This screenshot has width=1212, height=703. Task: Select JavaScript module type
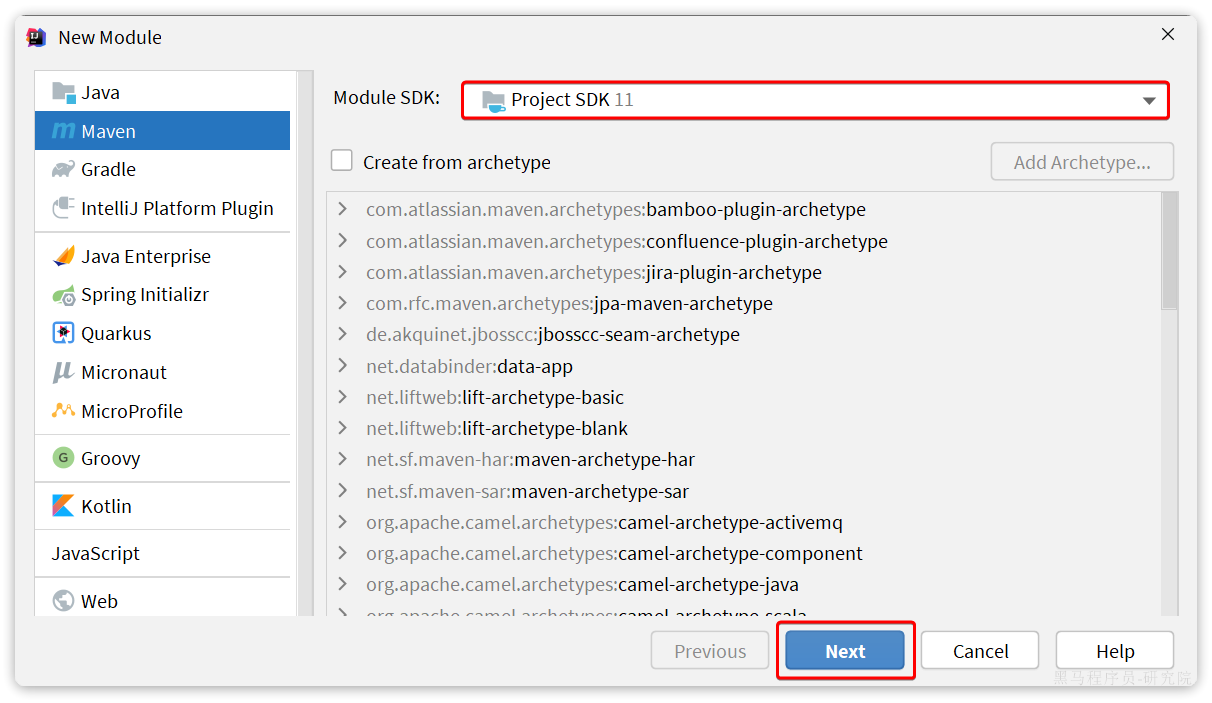163,553
